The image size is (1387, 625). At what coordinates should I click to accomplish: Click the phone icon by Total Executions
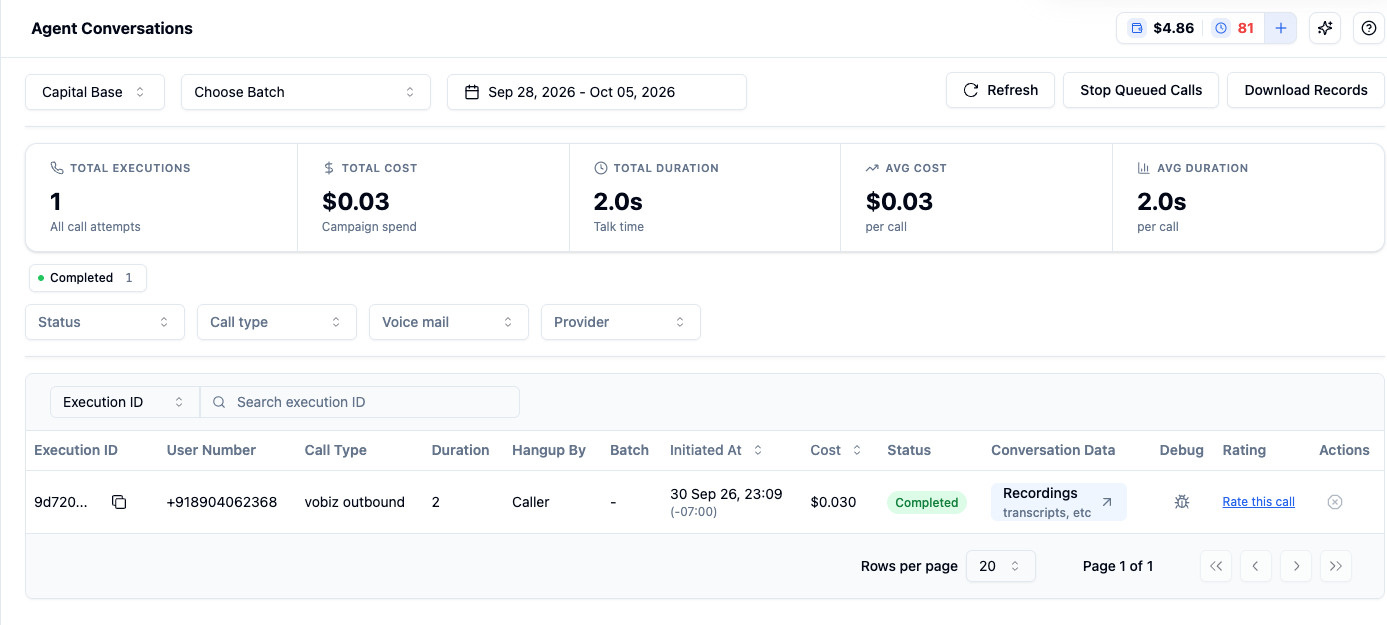57,168
